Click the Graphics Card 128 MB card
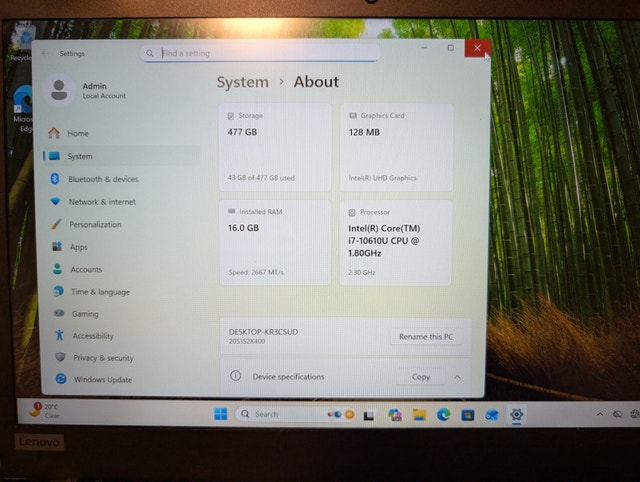Screen dimensions: 640x482 click(x=396, y=147)
